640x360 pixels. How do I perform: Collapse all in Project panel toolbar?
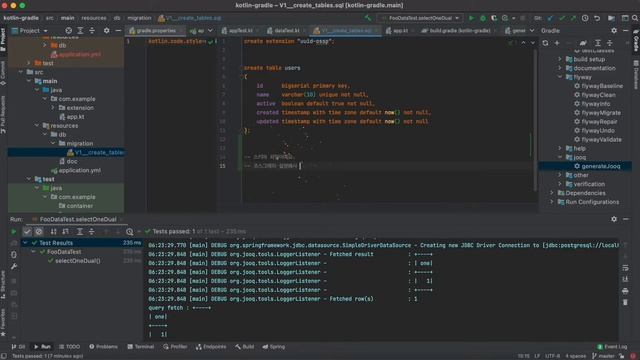click(x=92, y=31)
